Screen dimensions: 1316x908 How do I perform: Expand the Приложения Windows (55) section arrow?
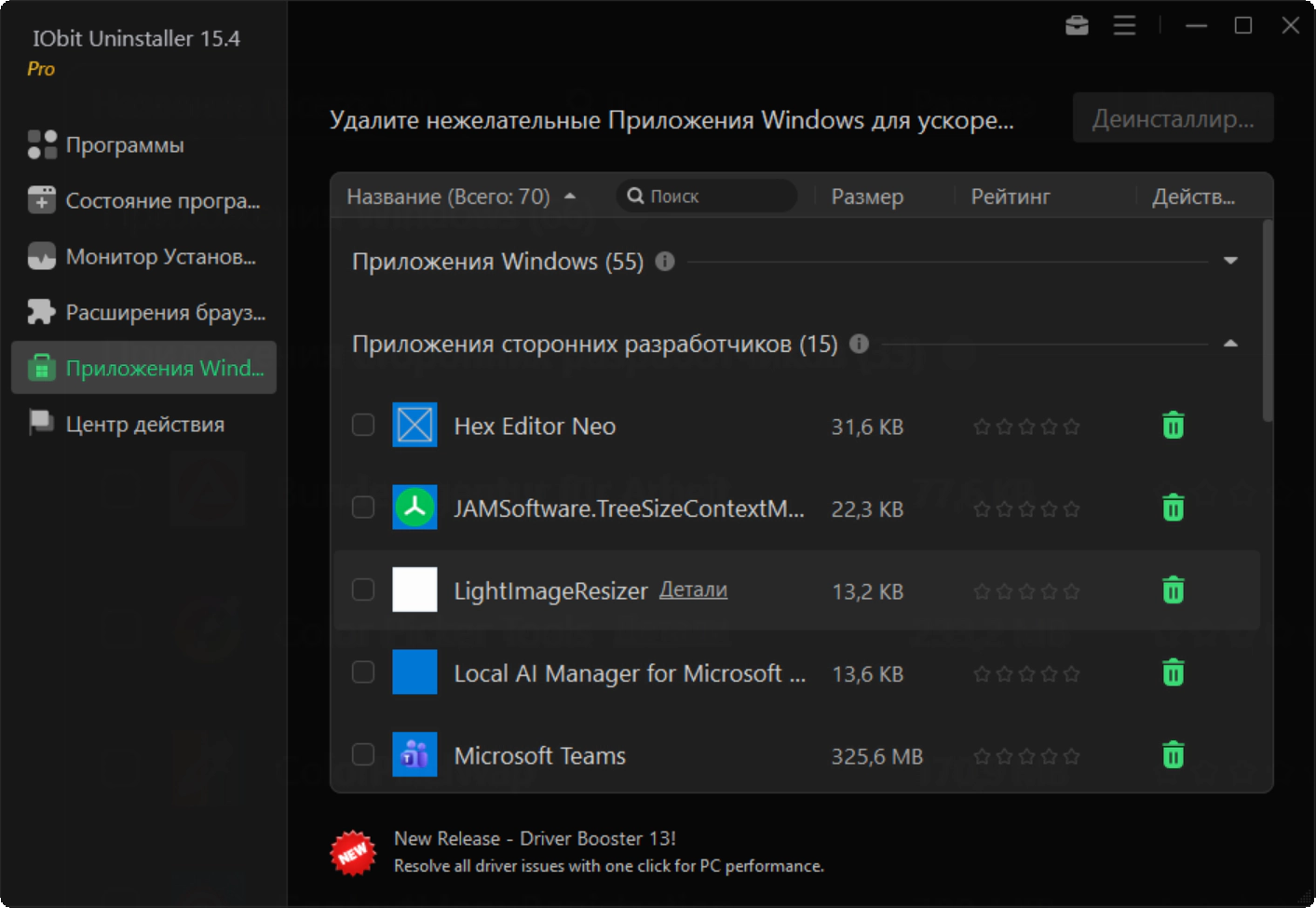1230,261
